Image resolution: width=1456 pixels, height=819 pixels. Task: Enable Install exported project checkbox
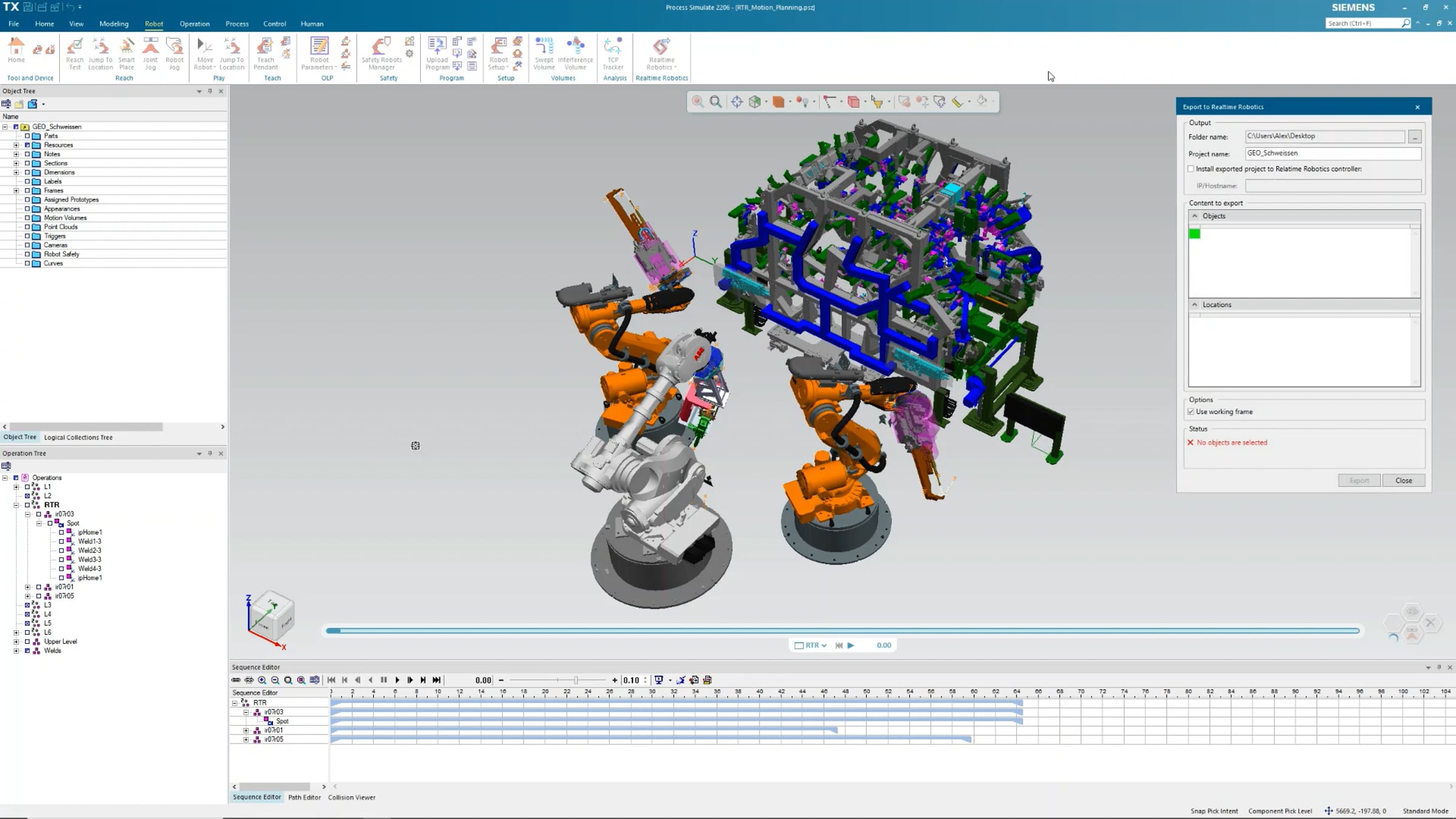point(1191,169)
